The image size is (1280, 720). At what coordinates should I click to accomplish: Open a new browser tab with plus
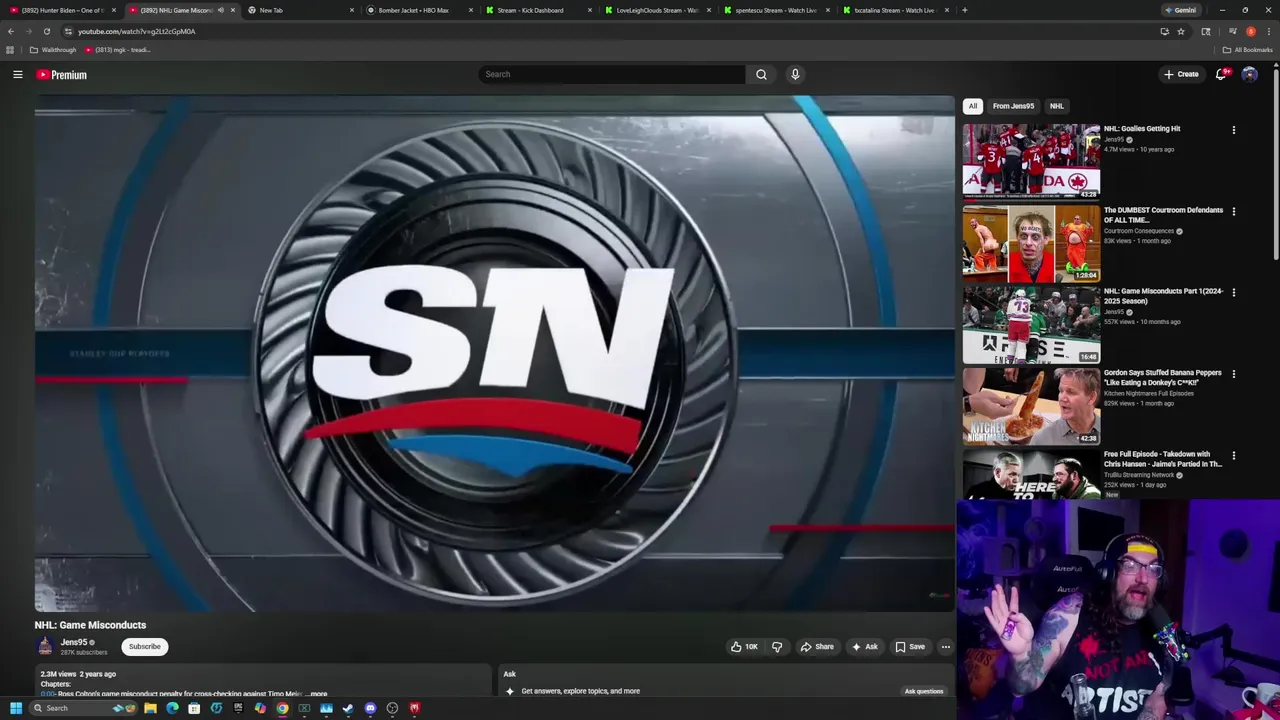point(964,10)
